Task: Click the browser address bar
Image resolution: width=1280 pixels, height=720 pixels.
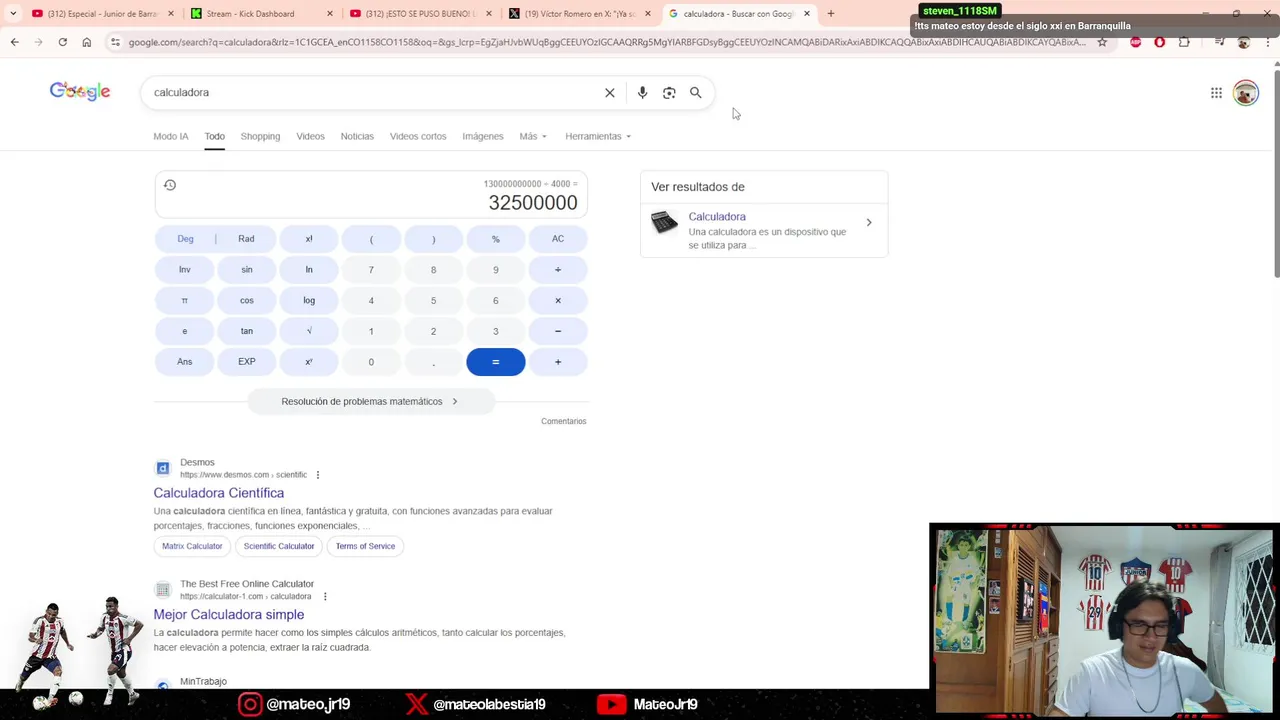Action: click(x=605, y=42)
